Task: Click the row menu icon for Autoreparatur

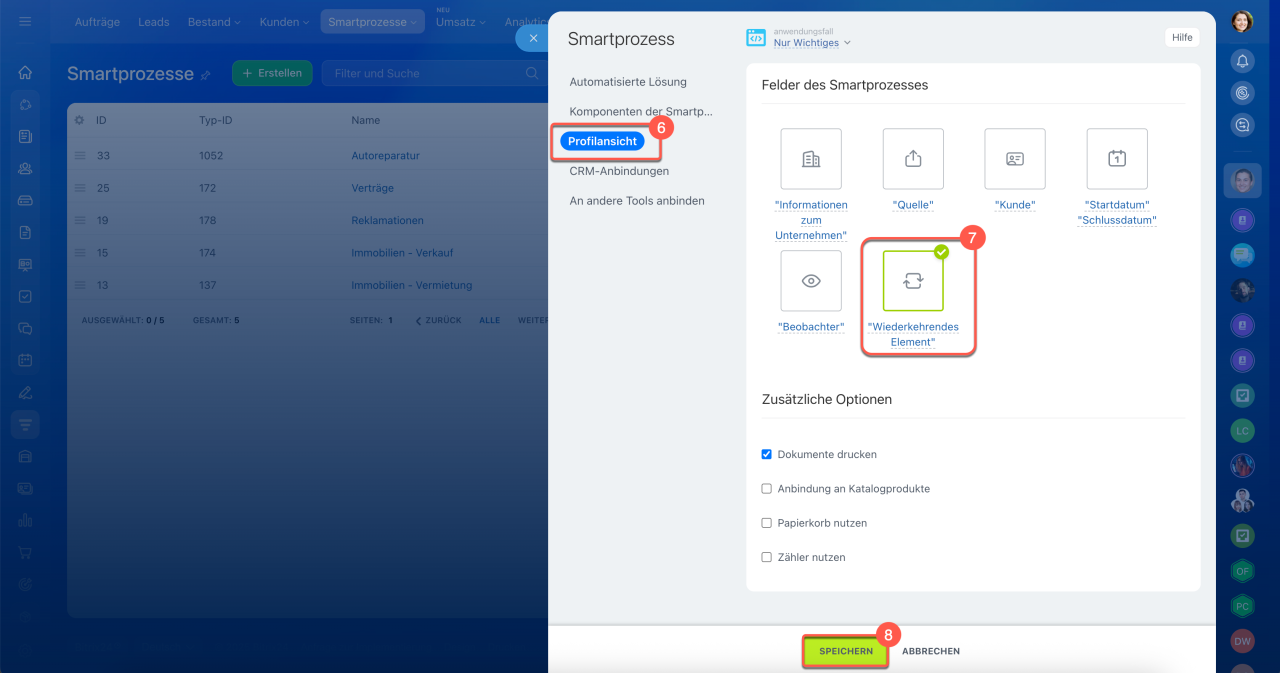Action: 80,156
